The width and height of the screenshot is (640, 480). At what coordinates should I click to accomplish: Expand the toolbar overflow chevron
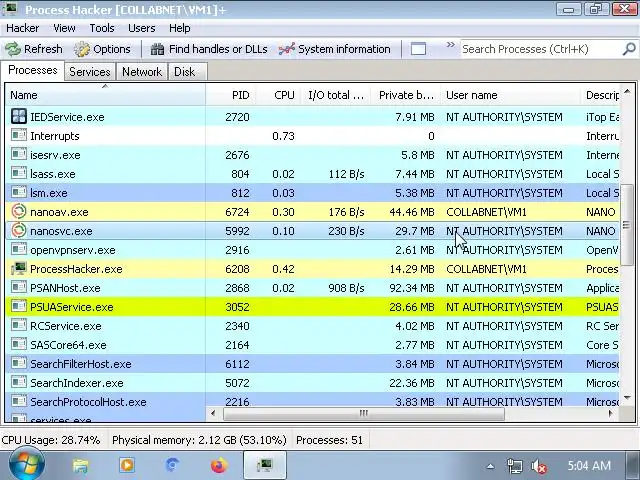tap(450, 44)
